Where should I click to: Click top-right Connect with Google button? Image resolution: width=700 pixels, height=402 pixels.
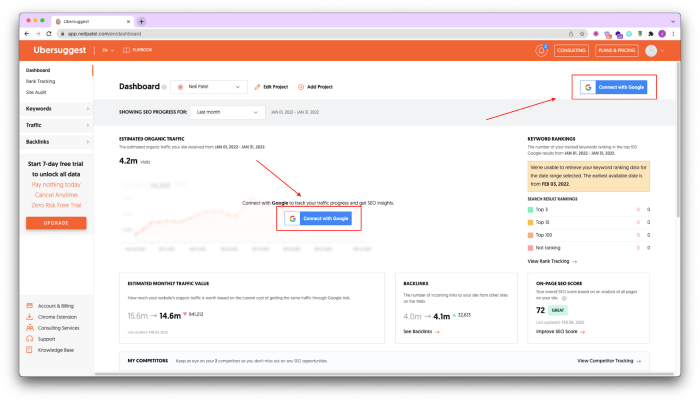613,87
